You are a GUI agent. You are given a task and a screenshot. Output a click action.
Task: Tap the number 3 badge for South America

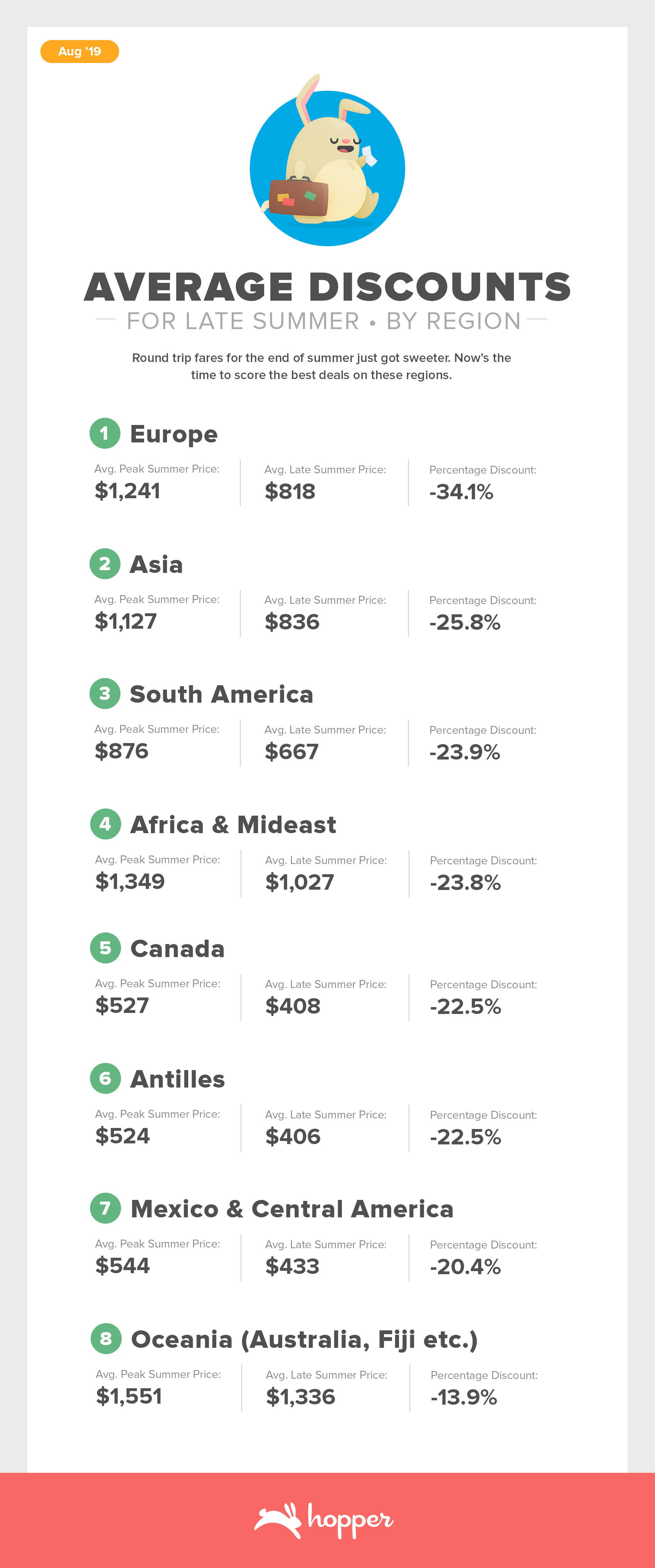click(105, 693)
